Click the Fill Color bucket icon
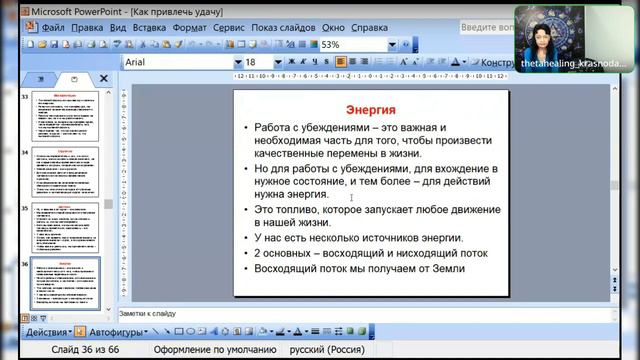The image size is (640, 360). pos(263,331)
